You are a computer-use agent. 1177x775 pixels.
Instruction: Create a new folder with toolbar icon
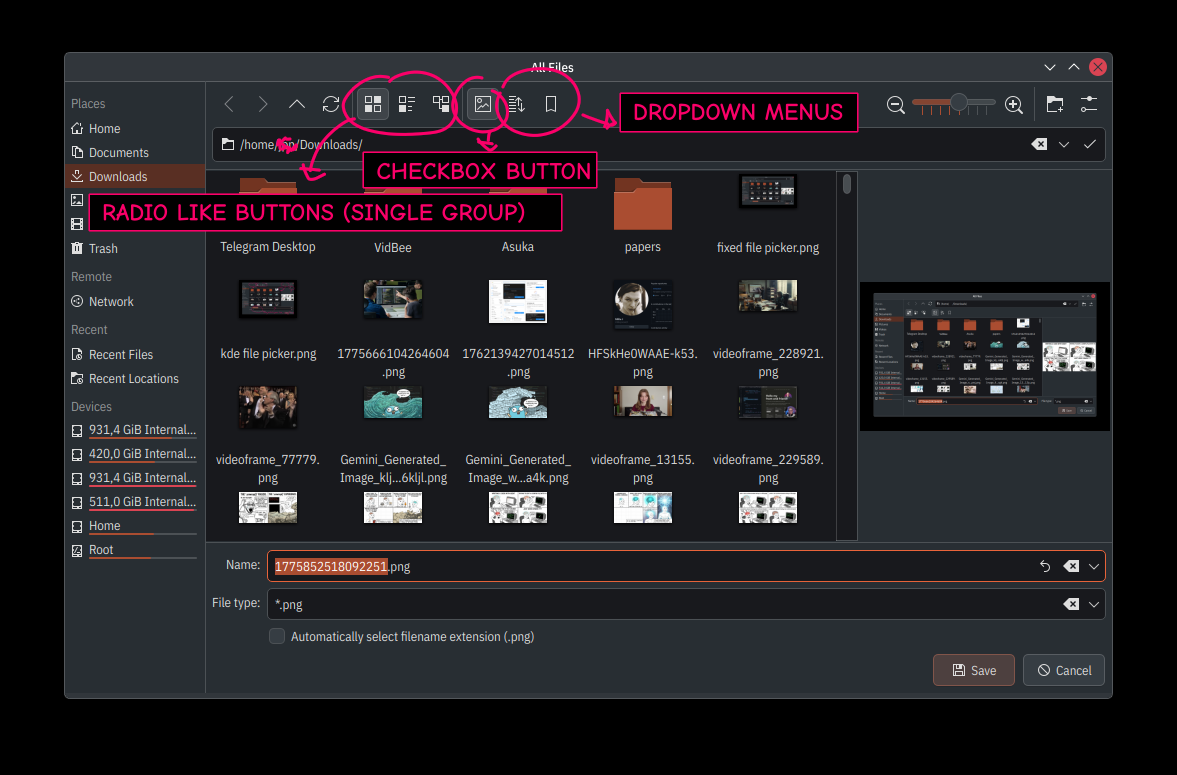pos(1055,104)
